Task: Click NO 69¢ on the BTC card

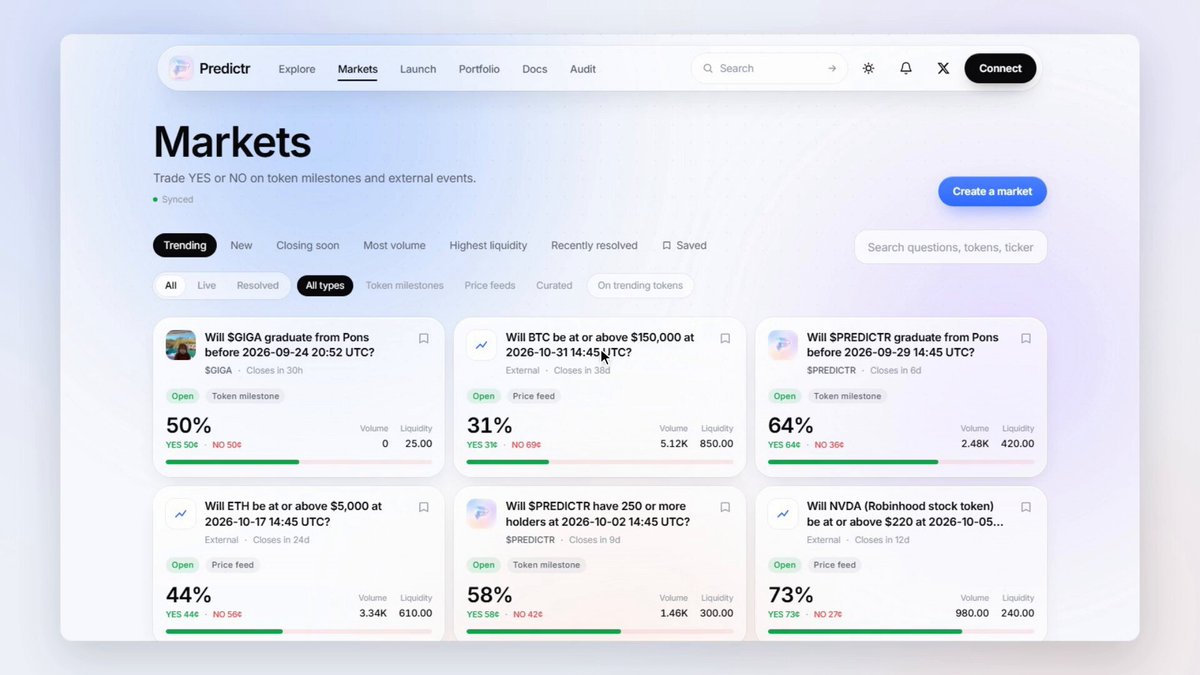Action: [x=526, y=445]
